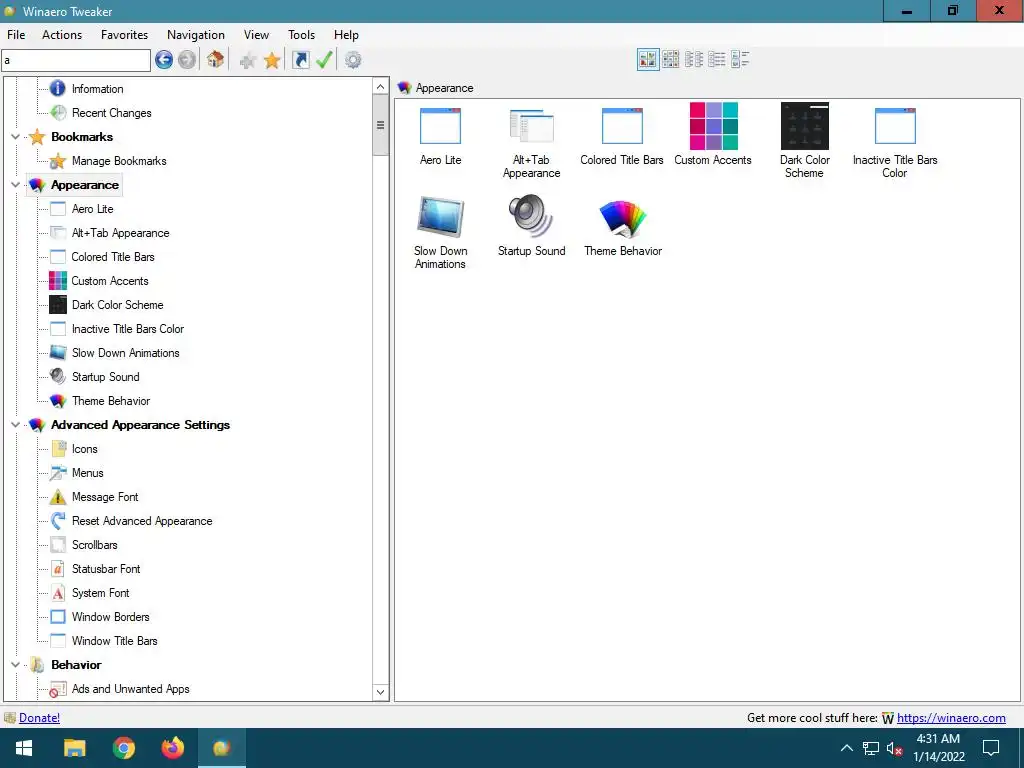Select Dark Color Scheme in the tree
This screenshot has height=768, width=1024.
click(118, 305)
